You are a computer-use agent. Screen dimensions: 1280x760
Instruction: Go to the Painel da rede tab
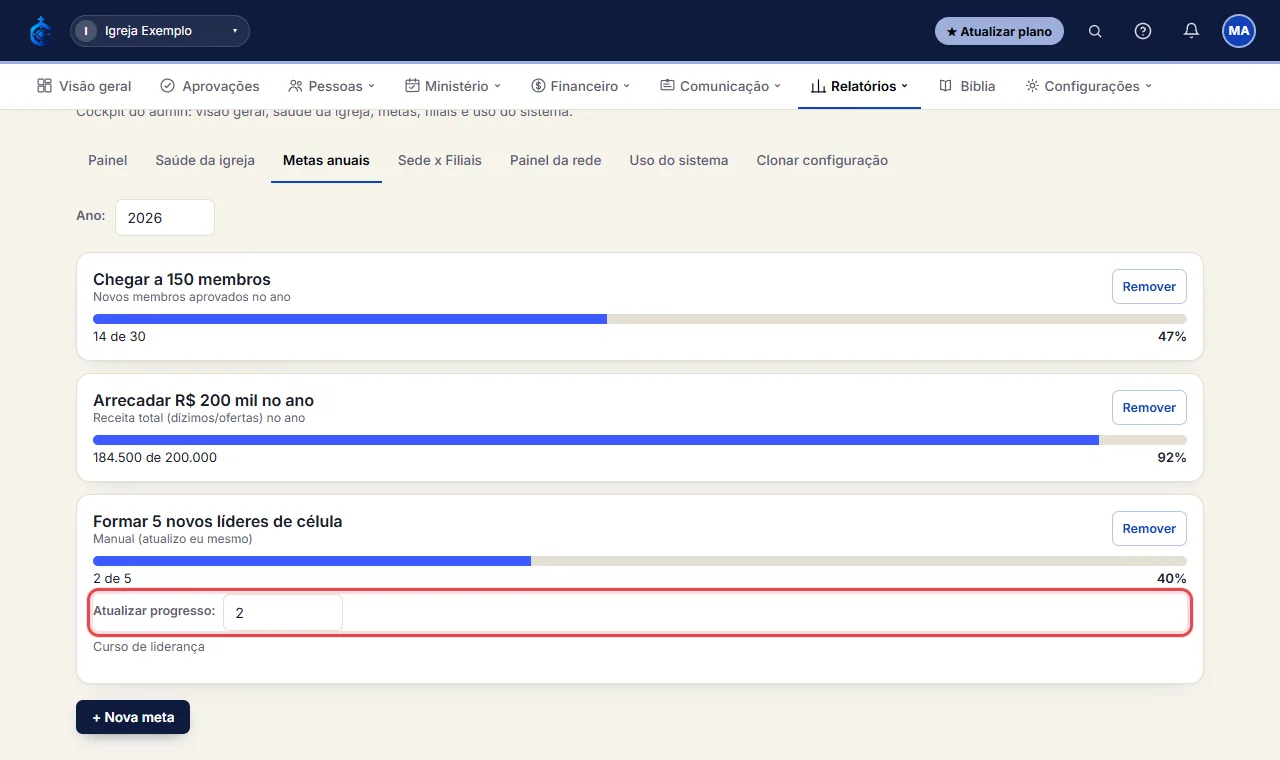coord(556,160)
